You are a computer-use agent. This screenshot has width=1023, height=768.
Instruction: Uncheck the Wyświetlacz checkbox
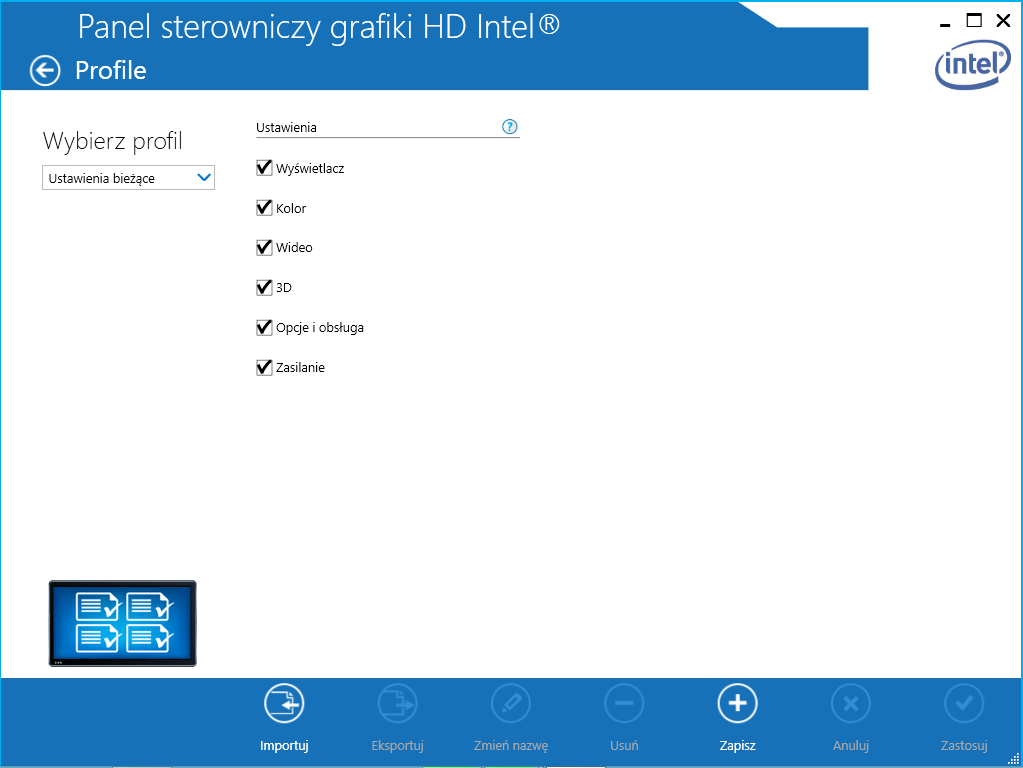pos(265,168)
